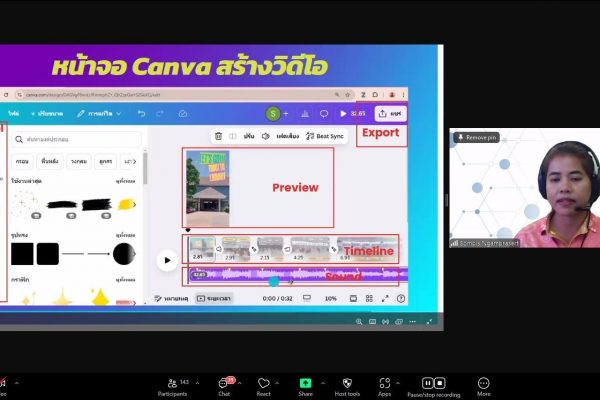Click transition icon after the 2.8s clip
The height and width of the screenshot is (400, 600).
tap(218, 249)
